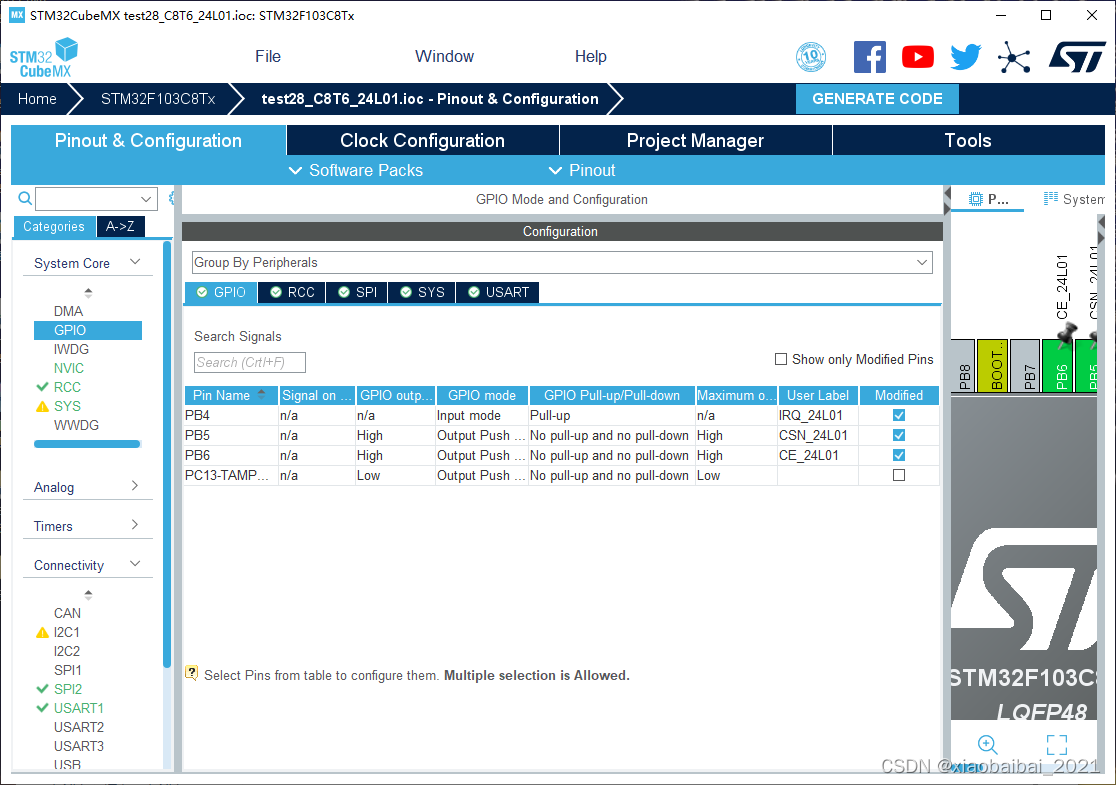1116x785 pixels.
Task: Switch to Project Manager tab
Action: (x=695, y=141)
